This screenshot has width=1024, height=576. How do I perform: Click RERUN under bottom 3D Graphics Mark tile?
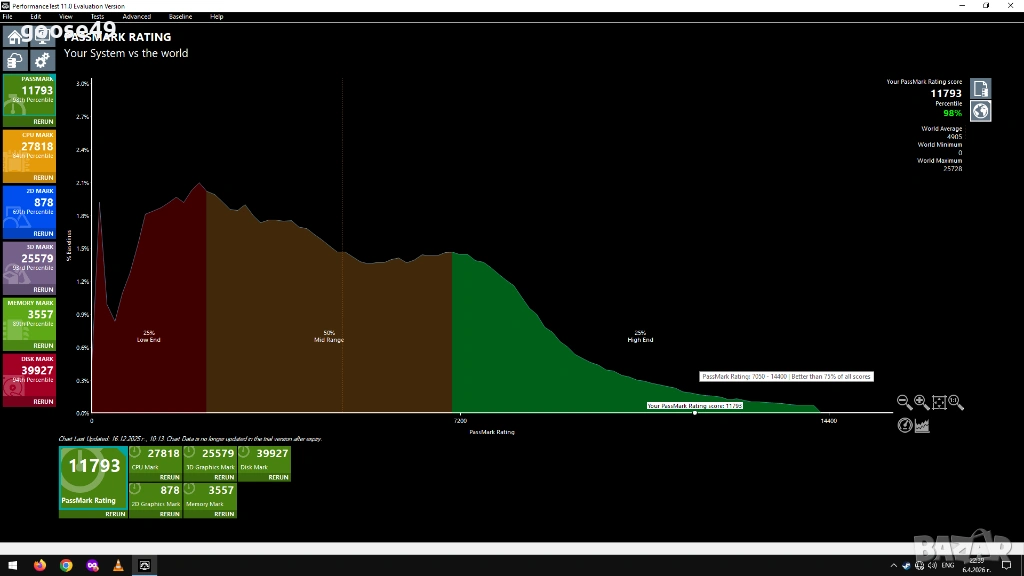point(224,477)
